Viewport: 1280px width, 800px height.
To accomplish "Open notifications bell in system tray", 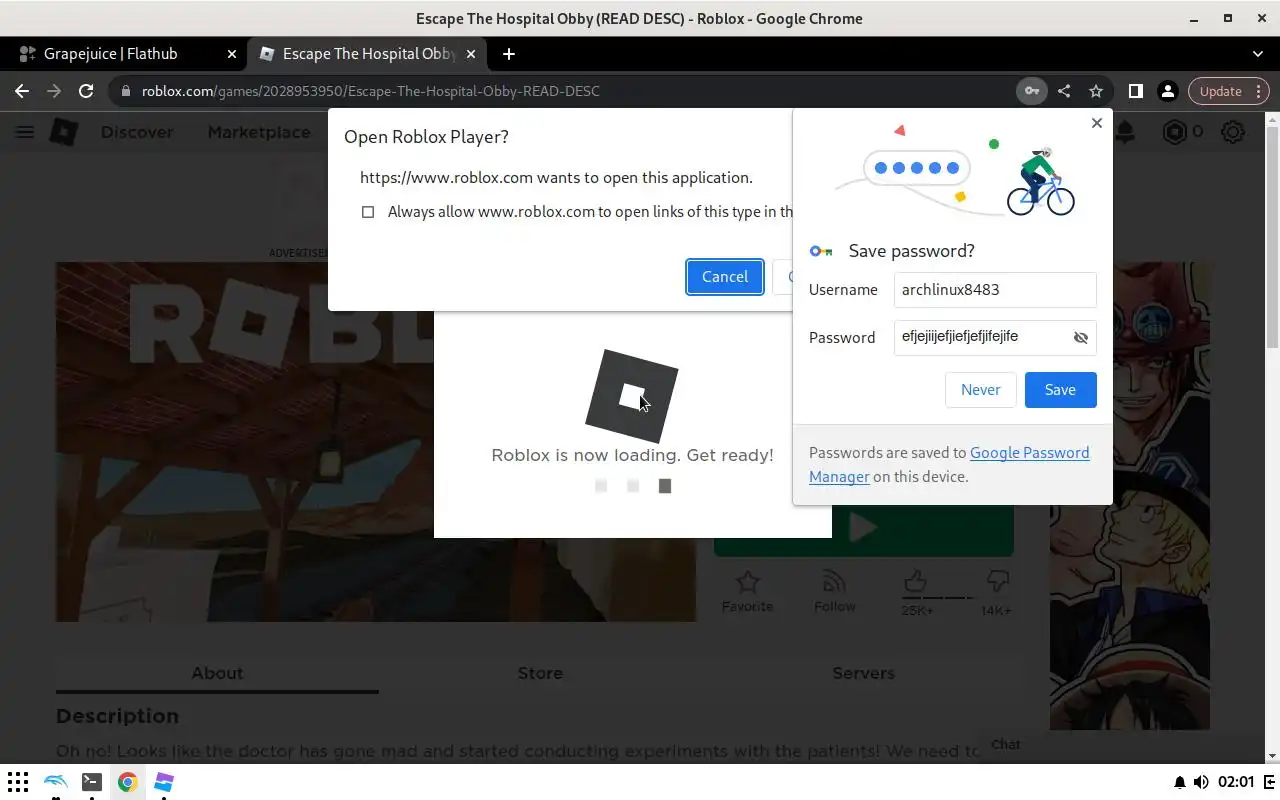I will point(1180,782).
